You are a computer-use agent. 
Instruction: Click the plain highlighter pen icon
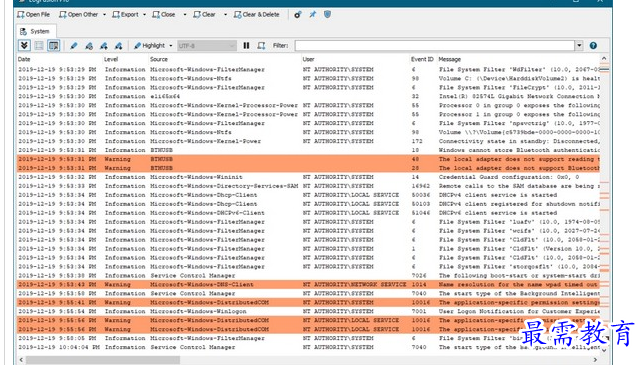pyautogui.click(x=74, y=46)
